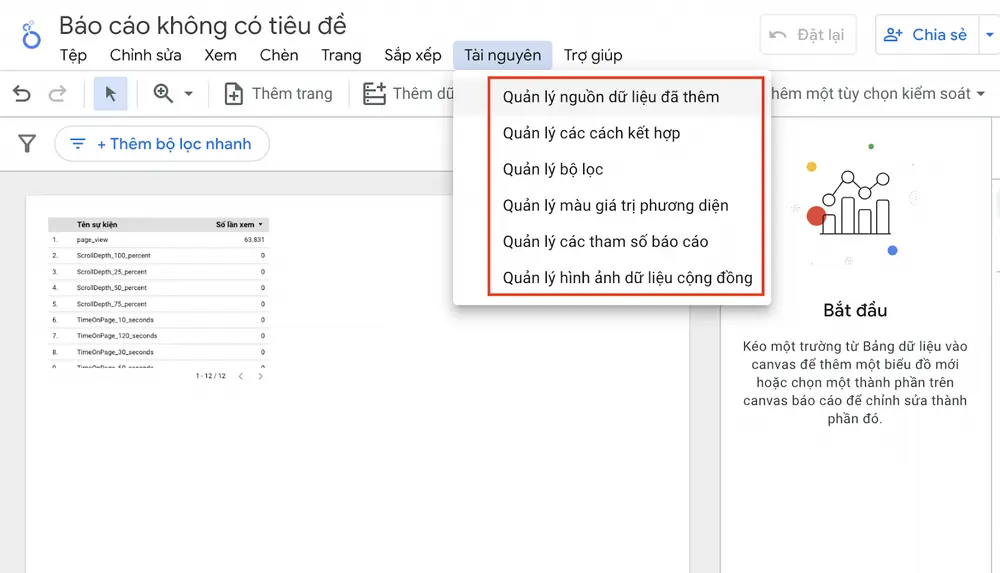Click the Tên sự kiện column header
The image size is (1000, 573).
pos(97,225)
